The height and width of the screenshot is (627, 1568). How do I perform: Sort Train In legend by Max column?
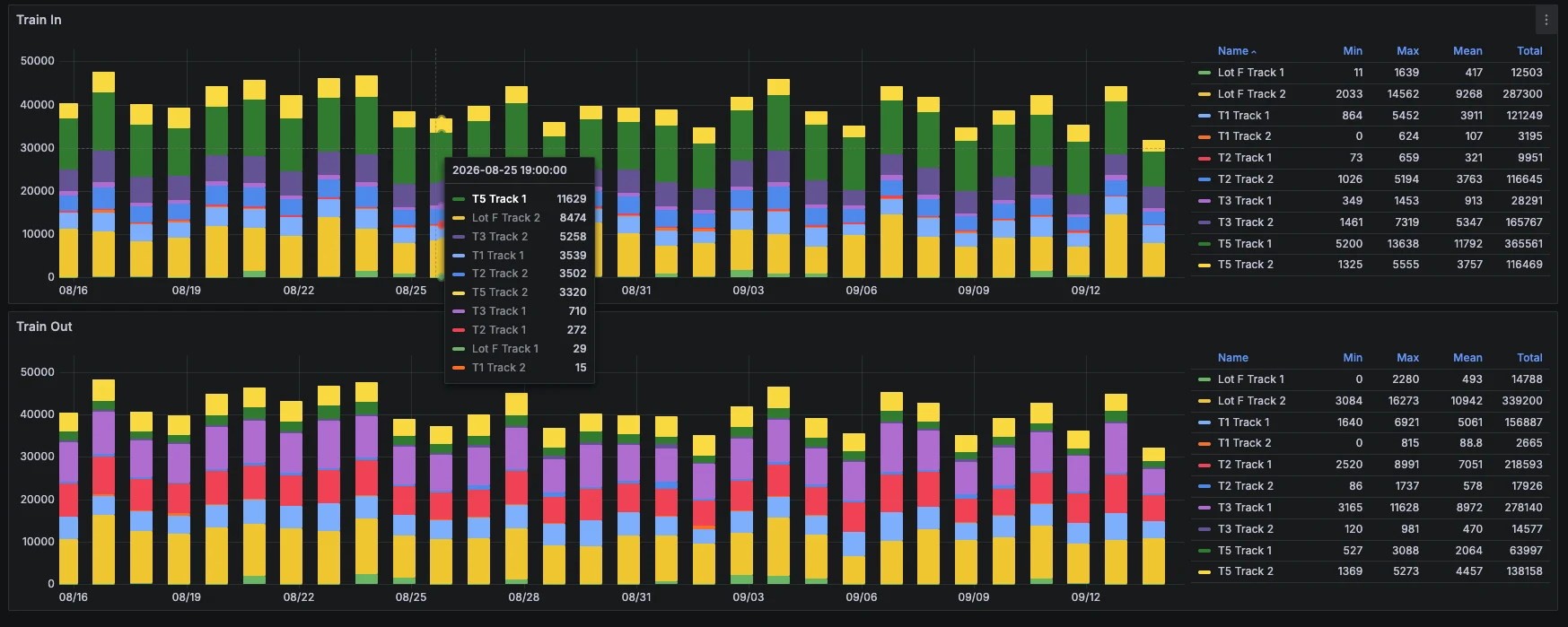pyautogui.click(x=1407, y=51)
